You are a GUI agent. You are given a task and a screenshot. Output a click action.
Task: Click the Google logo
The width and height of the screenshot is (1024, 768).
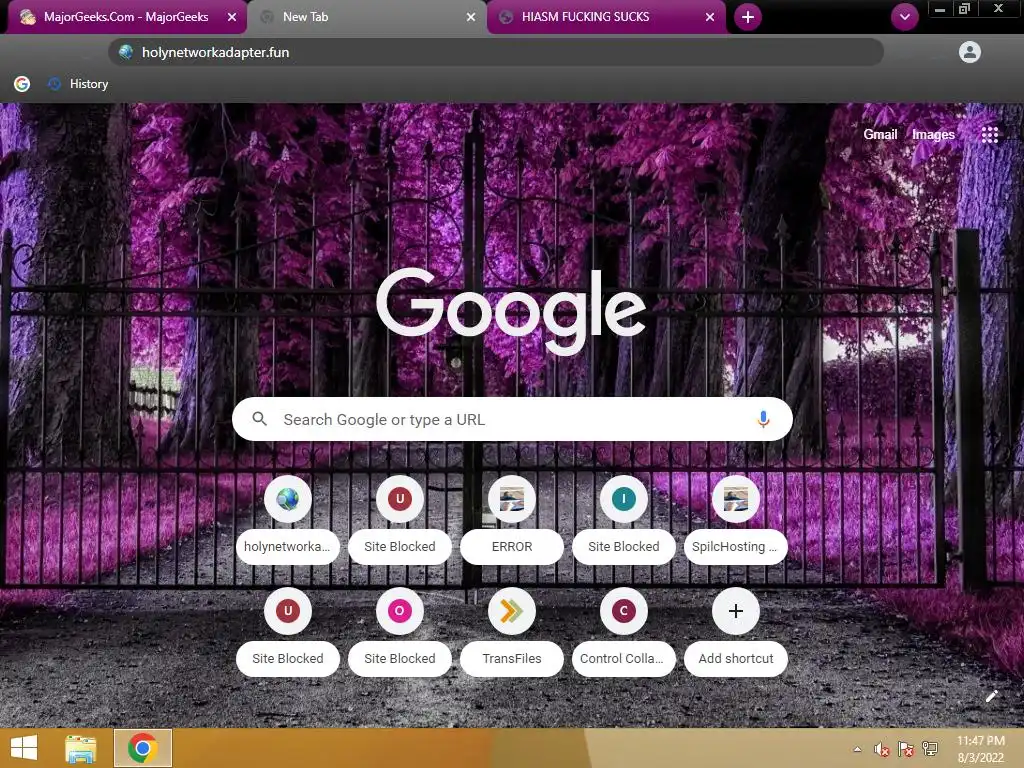pyautogui.click(x=511, y=310)
